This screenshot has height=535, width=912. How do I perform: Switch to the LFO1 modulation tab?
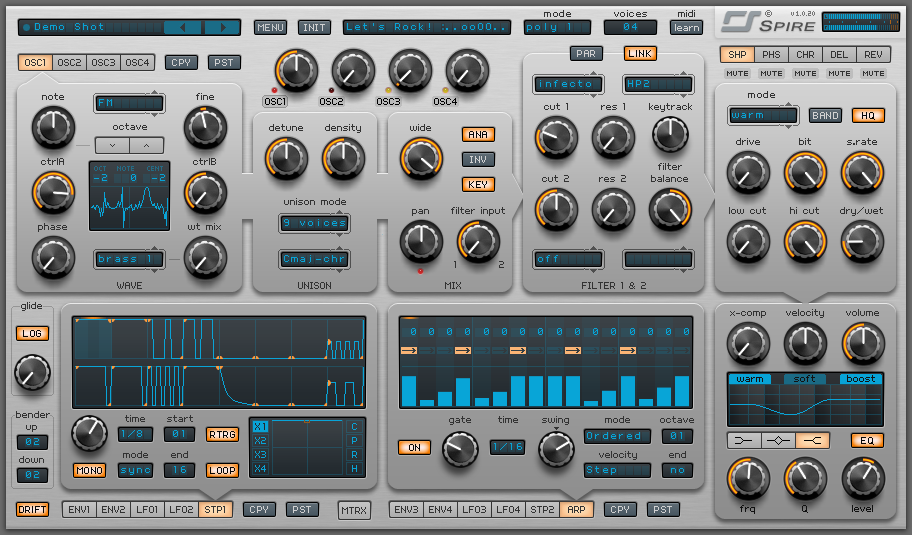tap(147, 510)
